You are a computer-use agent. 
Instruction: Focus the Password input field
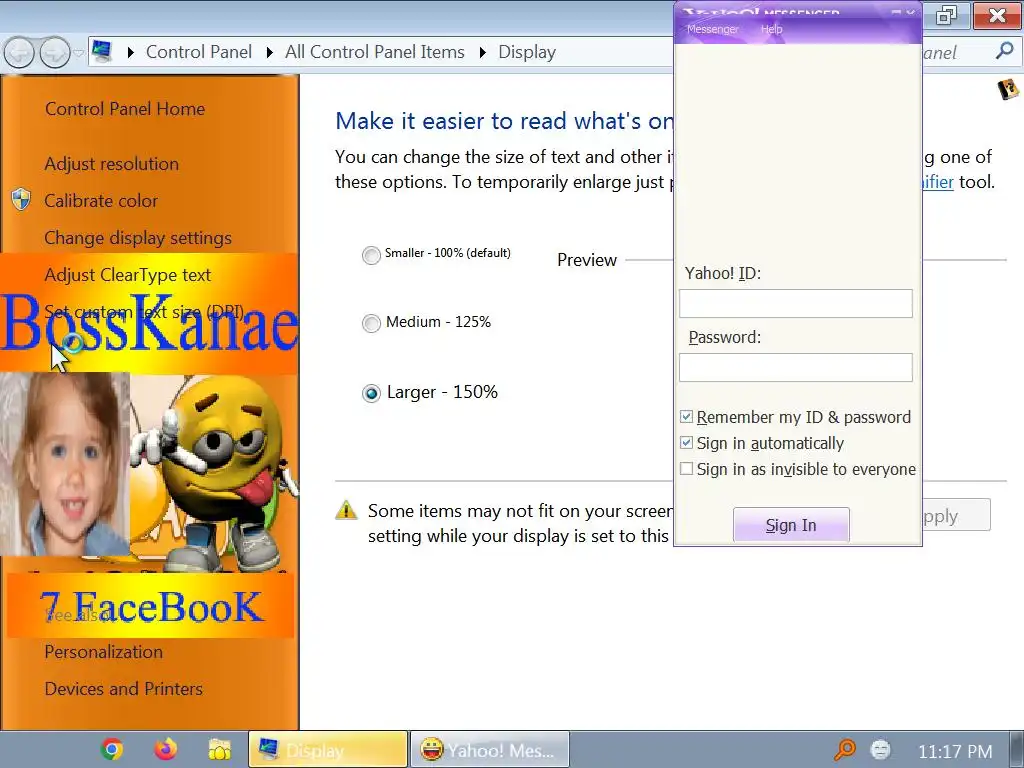pyautogui.click(x=795, y=368)
